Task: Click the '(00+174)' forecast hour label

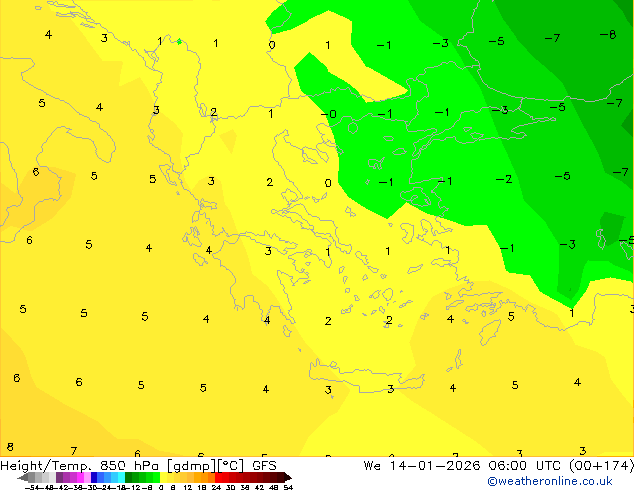Action: tap(602, 466)
